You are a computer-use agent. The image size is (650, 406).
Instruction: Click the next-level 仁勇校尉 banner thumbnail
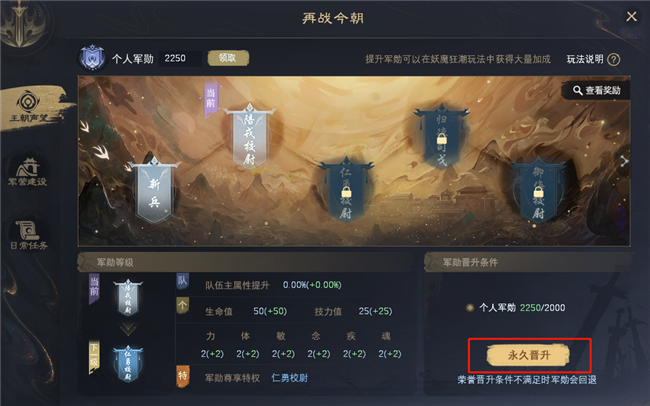click(x=128, y=364)
